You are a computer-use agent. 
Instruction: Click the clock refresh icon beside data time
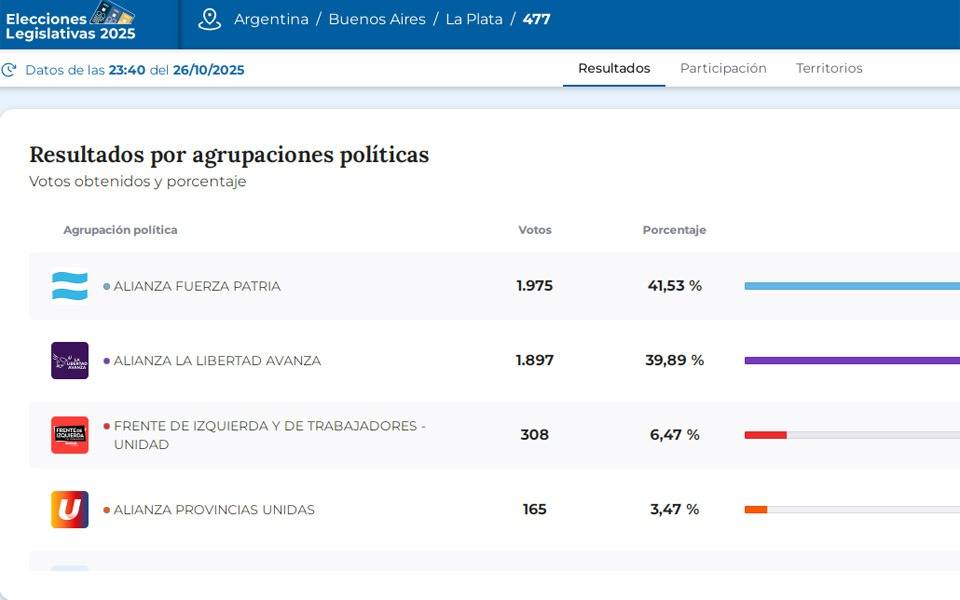coord(9,70)
